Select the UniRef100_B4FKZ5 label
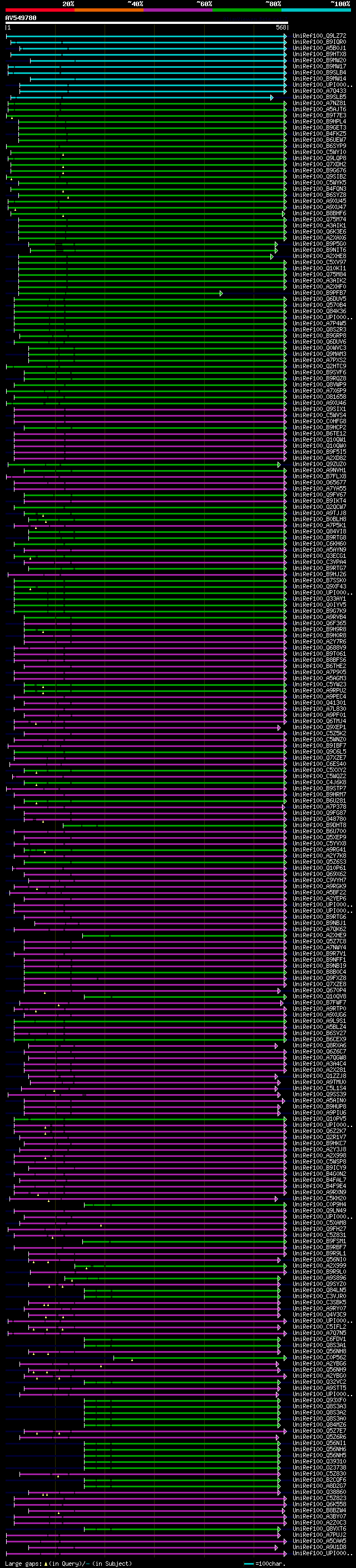The height and width of the screenshot is (1568, 356). click(319, 134)
